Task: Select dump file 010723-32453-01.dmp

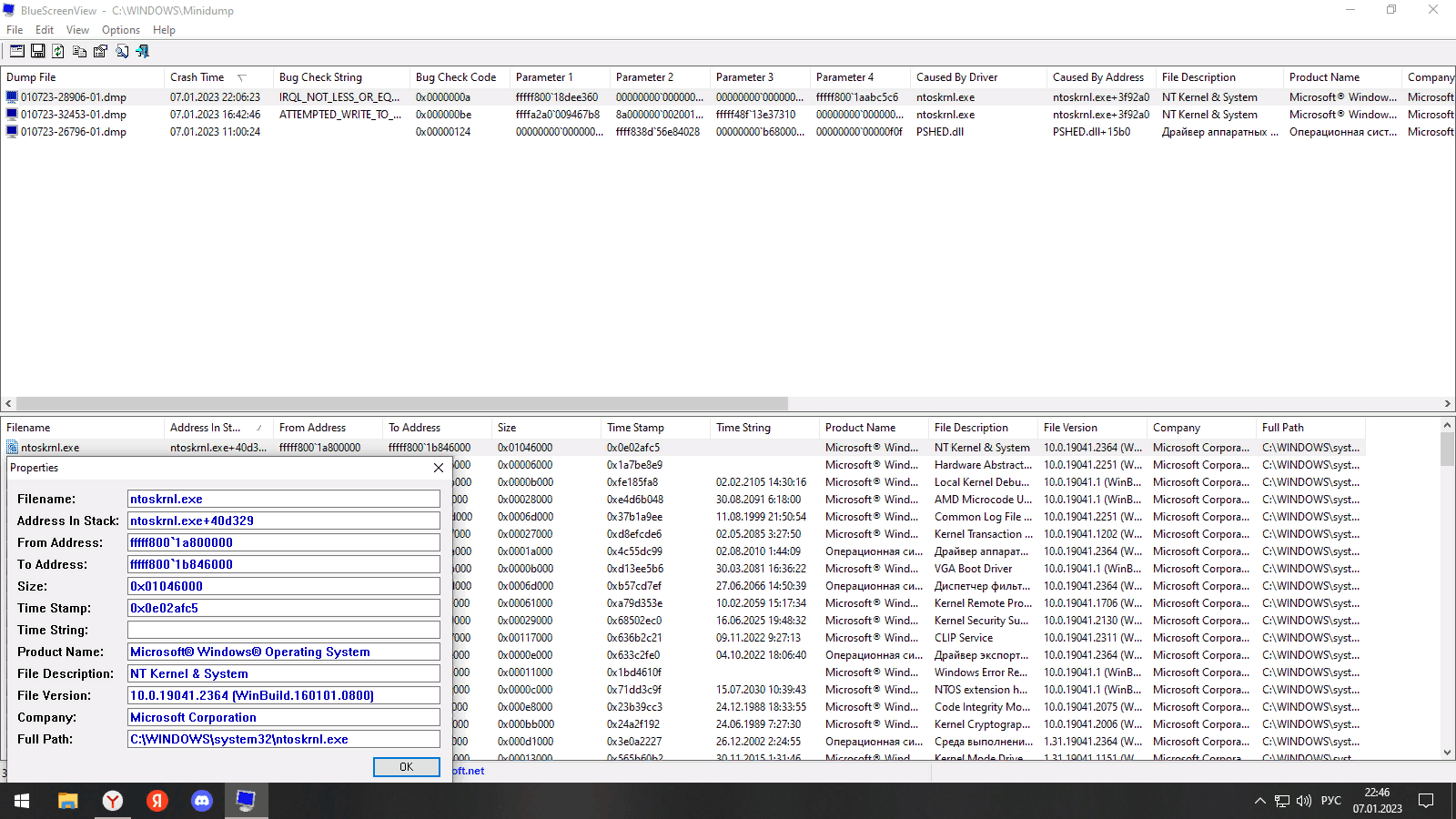Action: [74, 115]
